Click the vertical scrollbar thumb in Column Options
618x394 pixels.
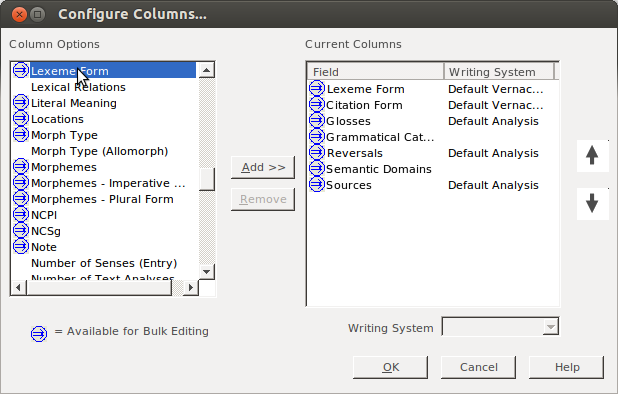point(207,179)
